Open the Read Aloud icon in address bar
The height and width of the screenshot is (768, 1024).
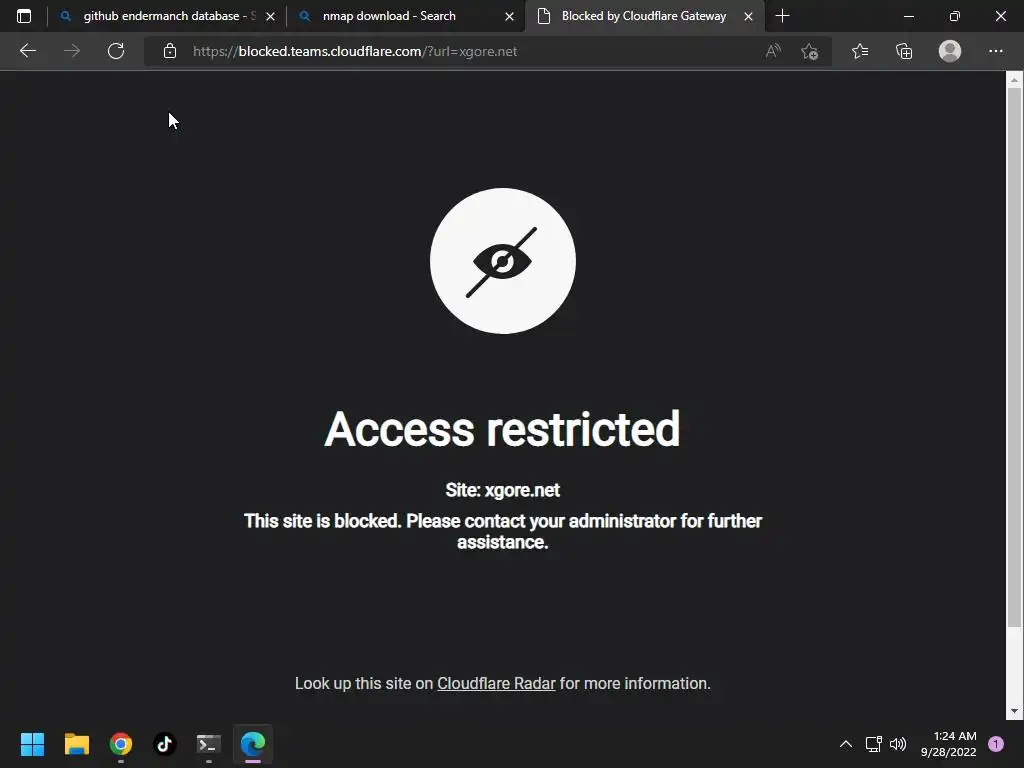tap(773, 51)
